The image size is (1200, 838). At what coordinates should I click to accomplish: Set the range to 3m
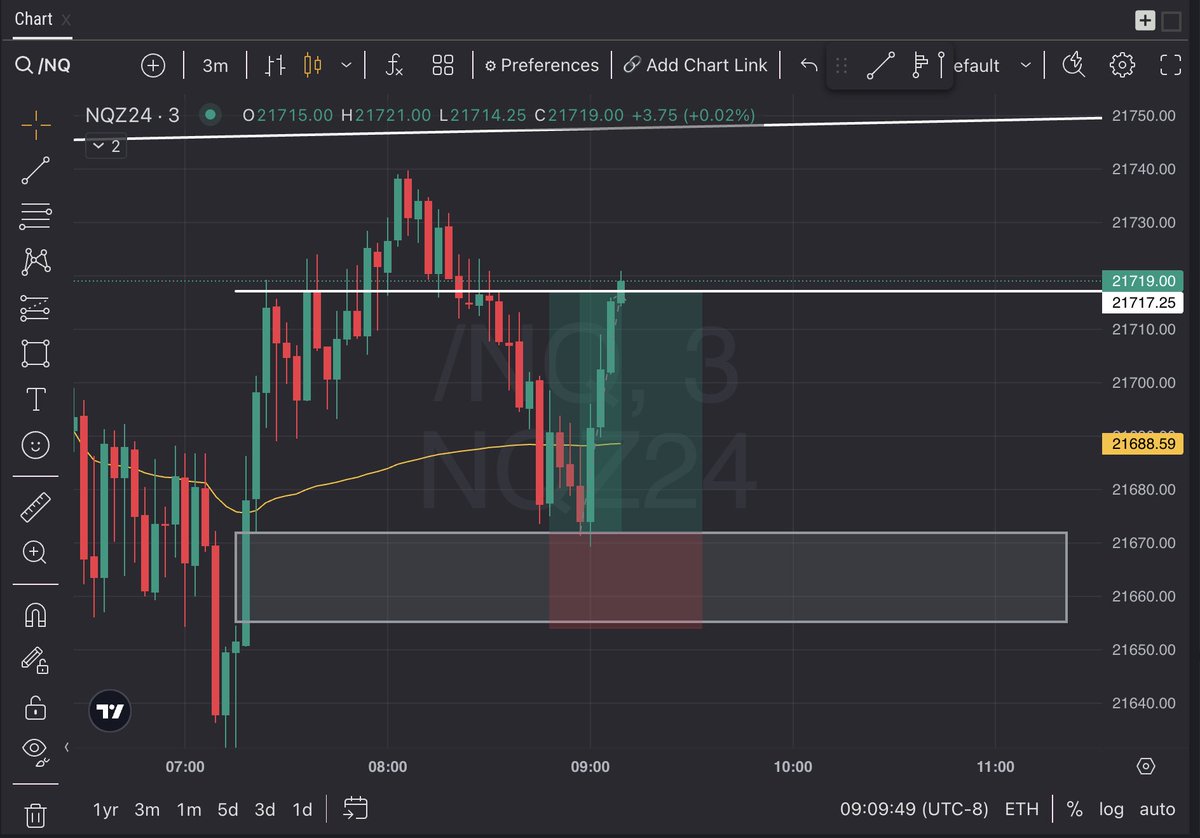pos(147,809)
